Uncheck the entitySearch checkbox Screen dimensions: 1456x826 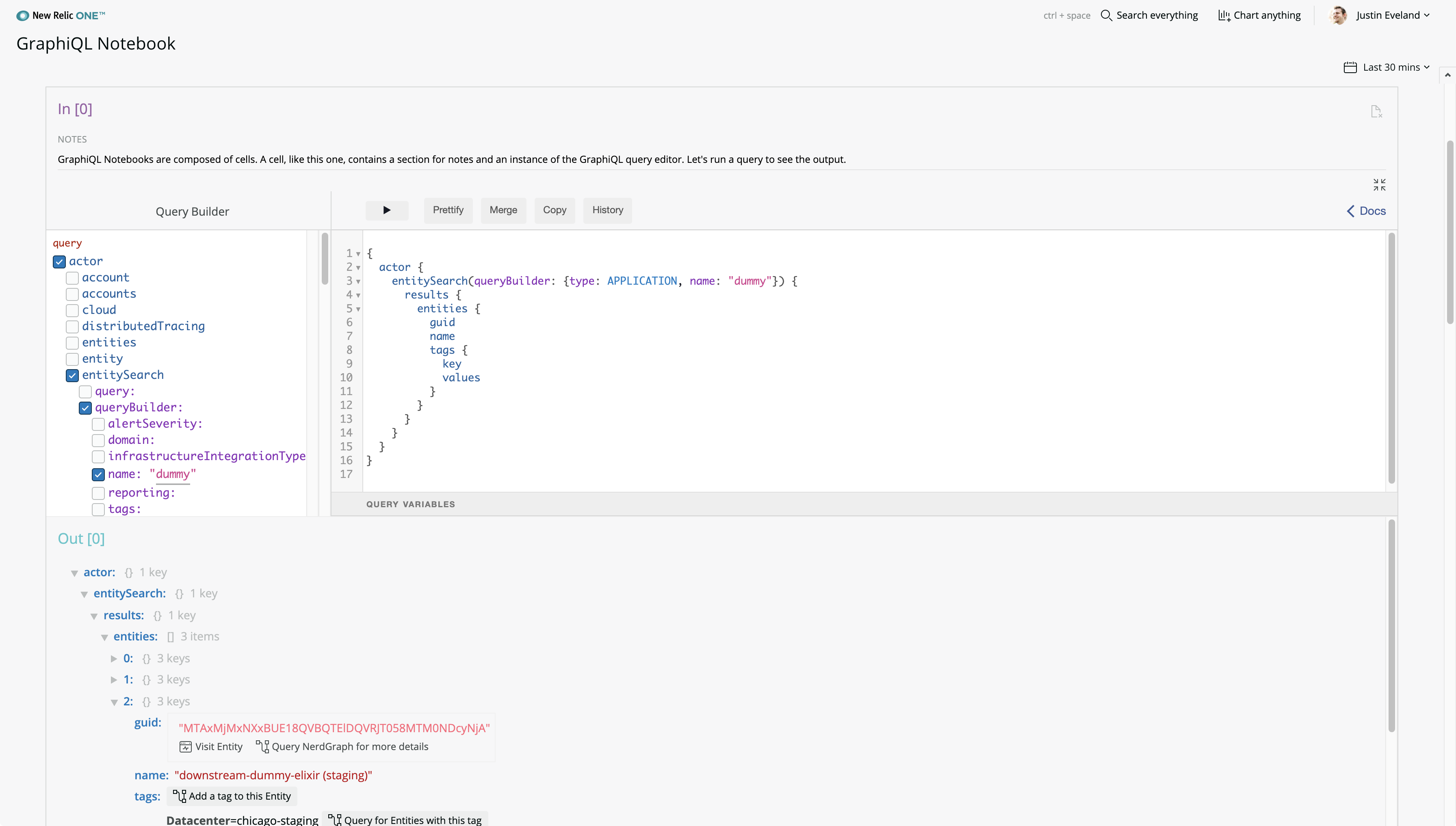(72, 376)
